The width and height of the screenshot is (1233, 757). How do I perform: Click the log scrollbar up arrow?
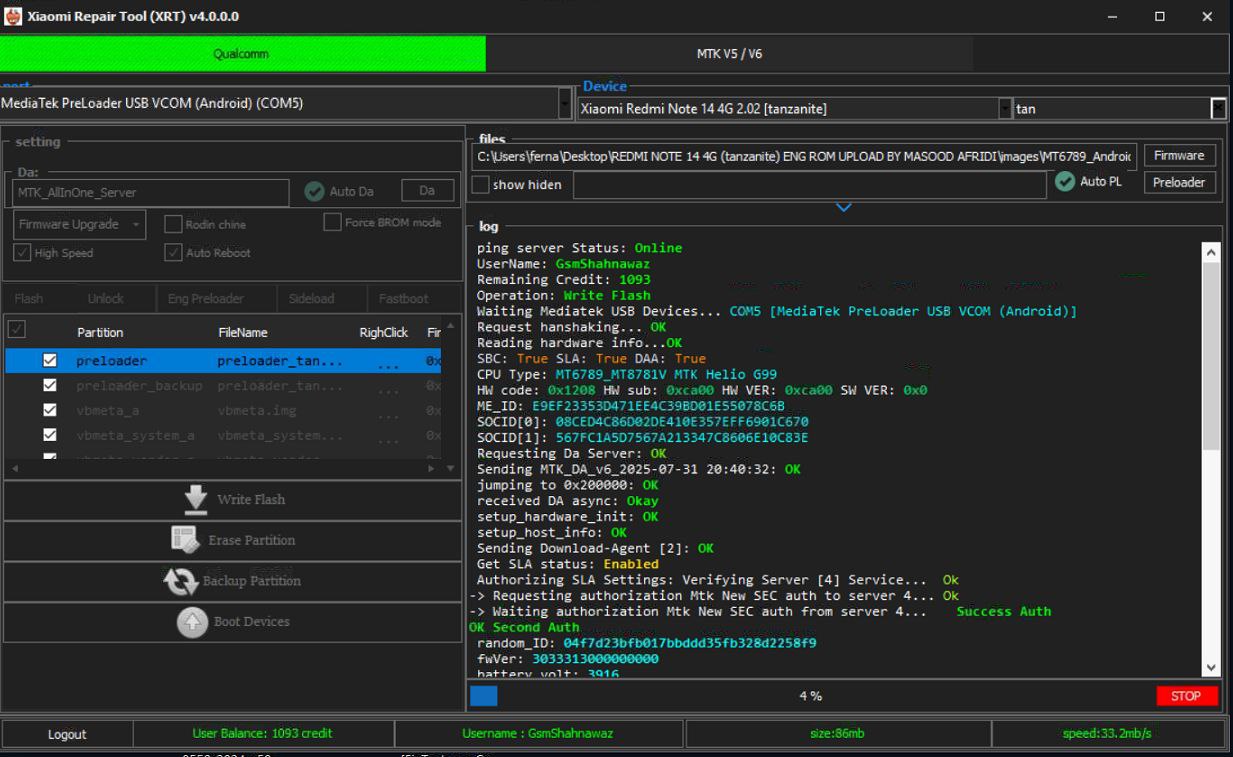[1211, 253]
